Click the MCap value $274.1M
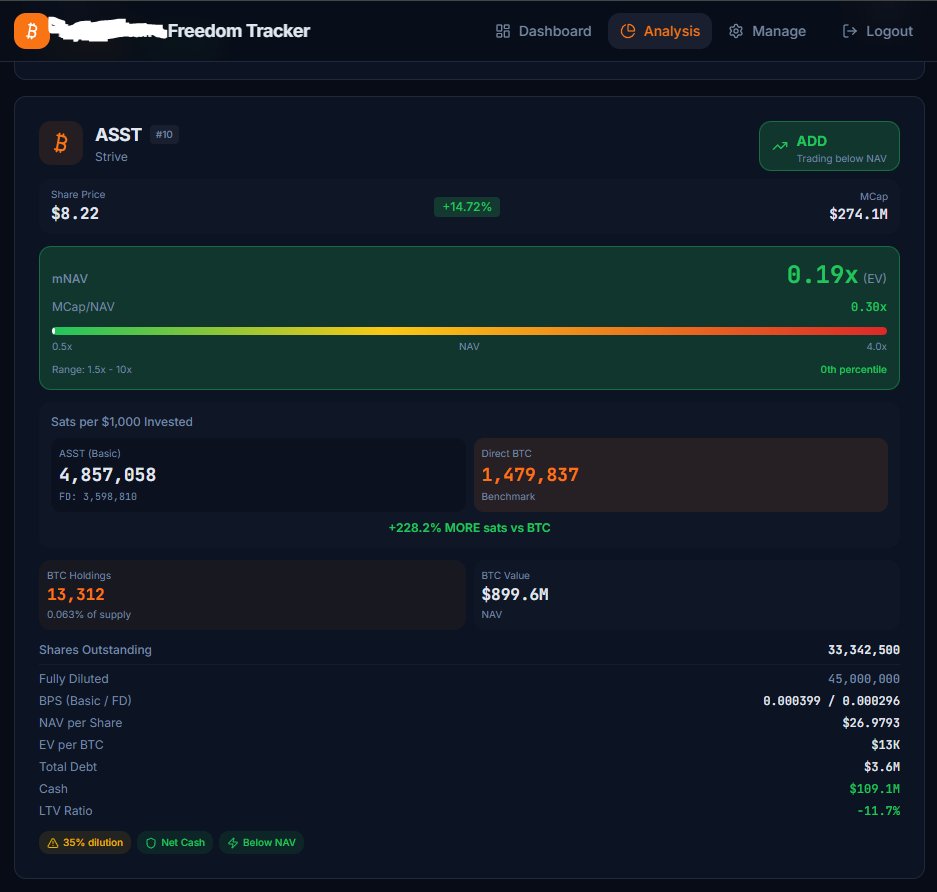This screenshot has height=892, width=937. point(858,214)
